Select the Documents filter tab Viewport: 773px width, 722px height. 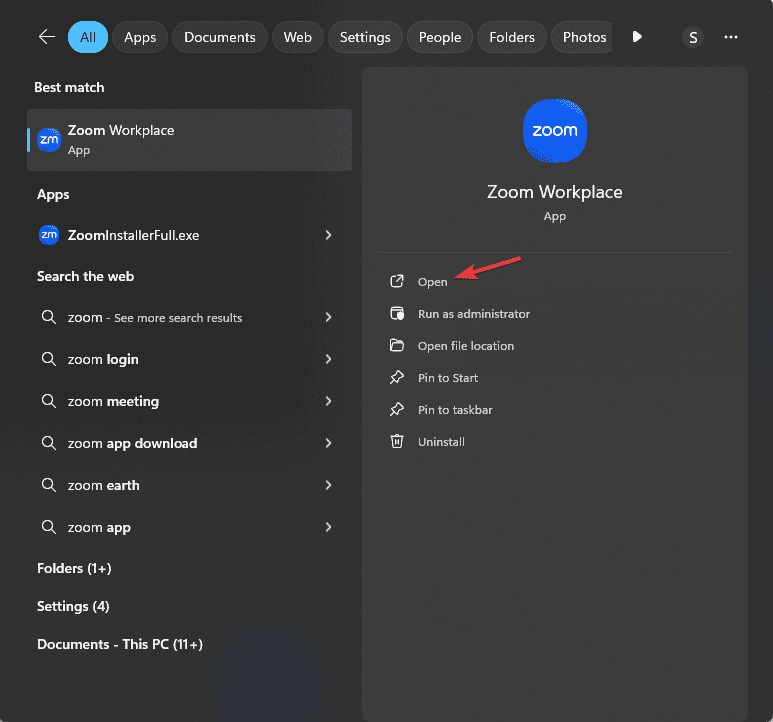point(220,37)
